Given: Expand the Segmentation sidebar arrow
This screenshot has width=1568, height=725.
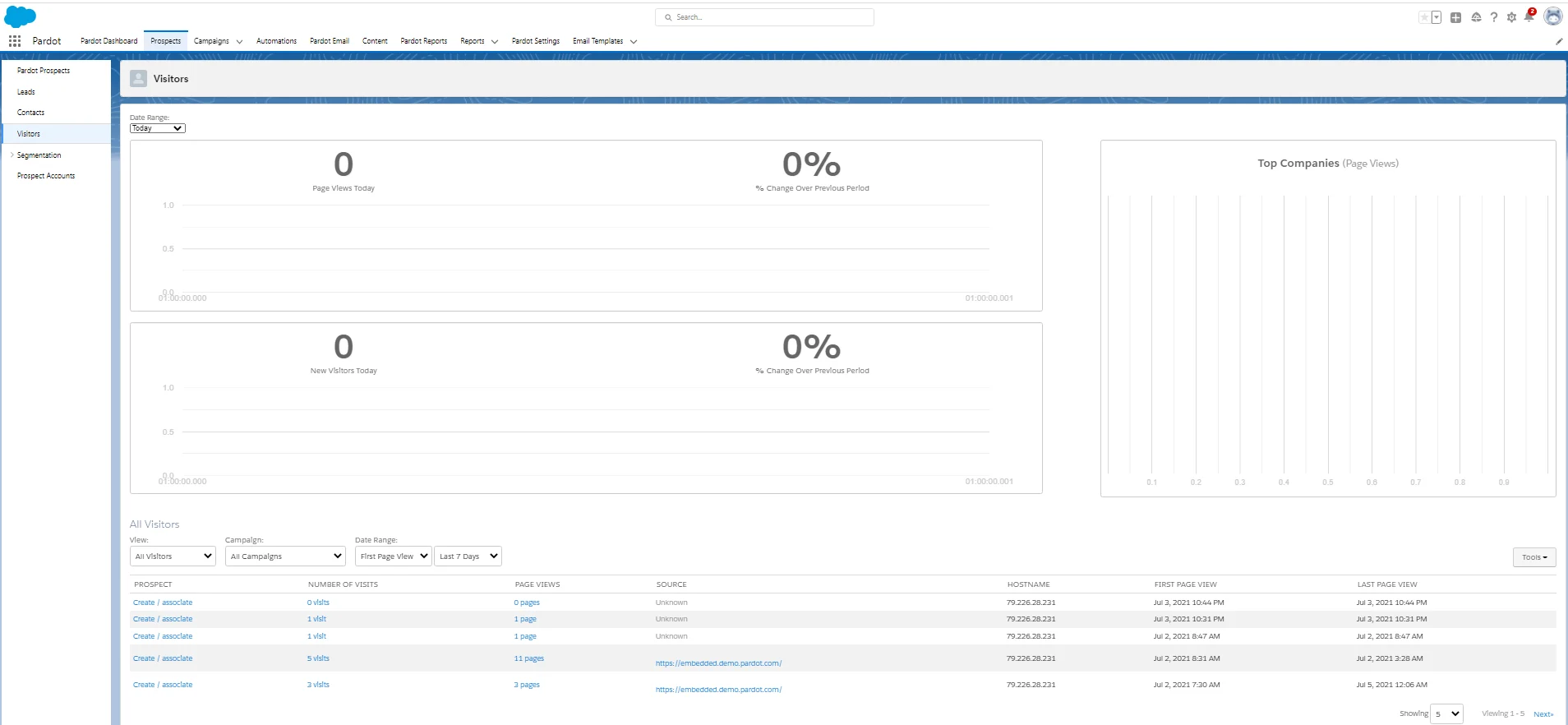Looking at the screenshot, I should (12, 155).
